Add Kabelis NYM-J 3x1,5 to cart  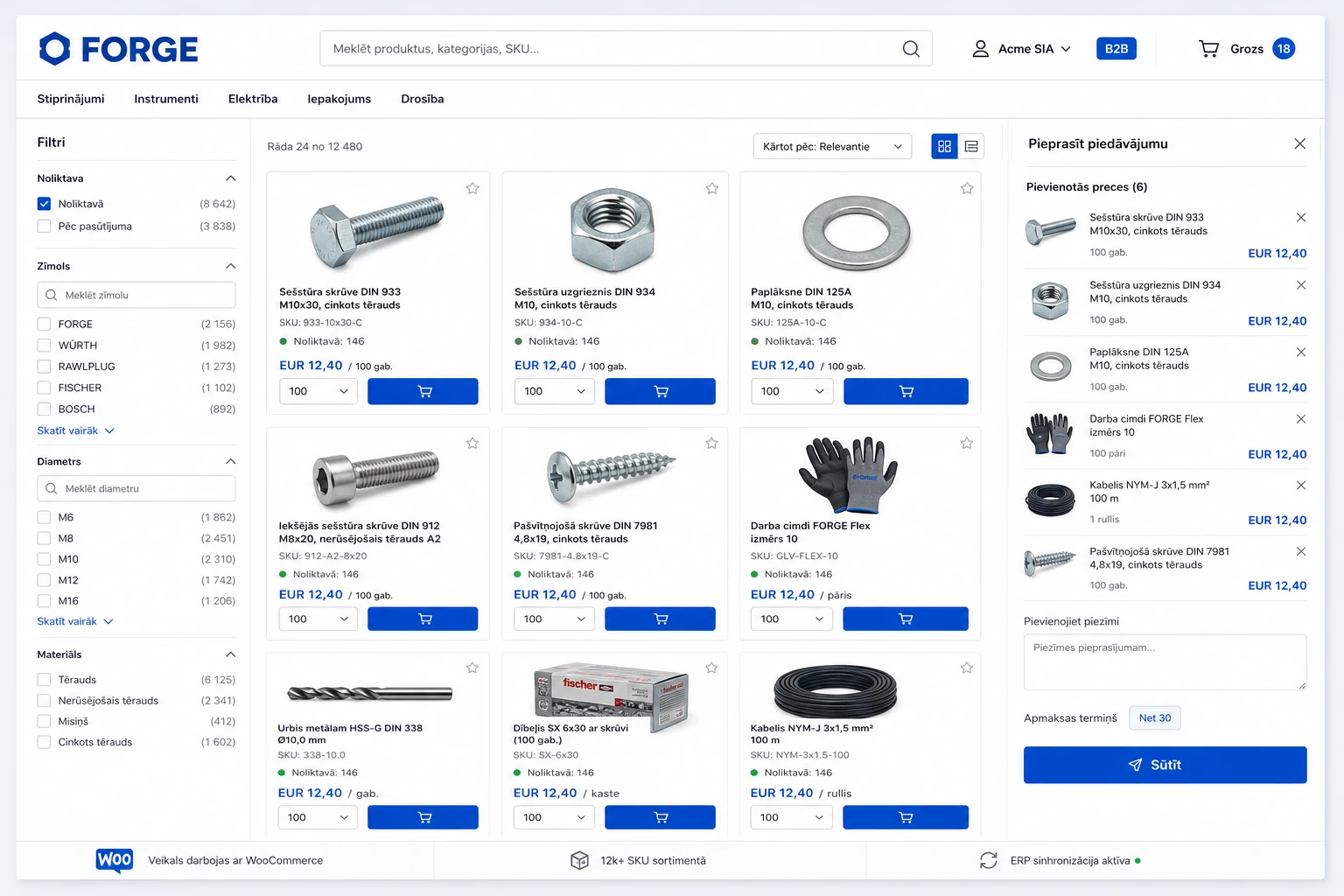tap(906, 817)
